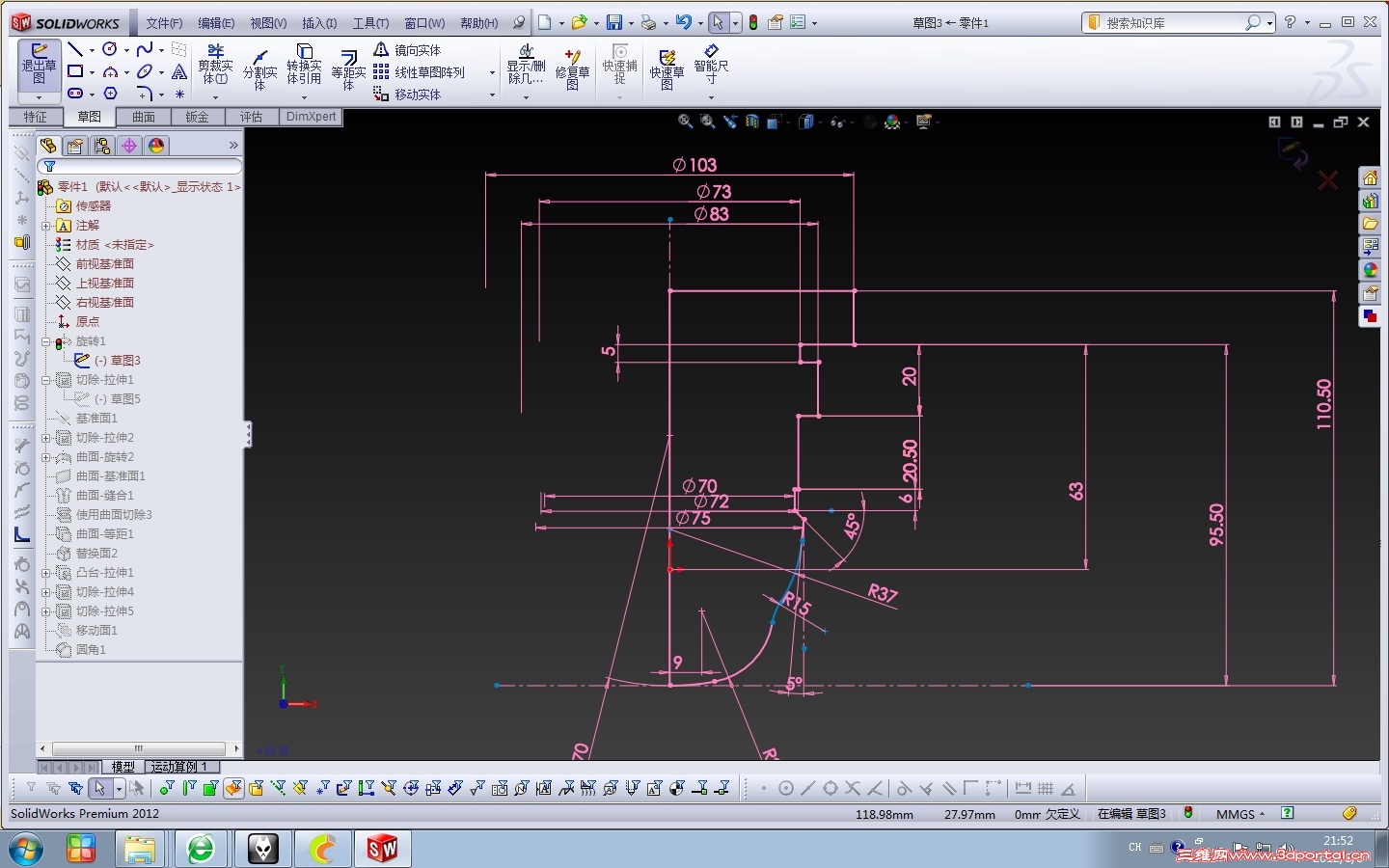Image resolution: width=1389 pixels, height=868 pixels.
Task: Click the Print icon in the top toolbar
Action: 648,22
